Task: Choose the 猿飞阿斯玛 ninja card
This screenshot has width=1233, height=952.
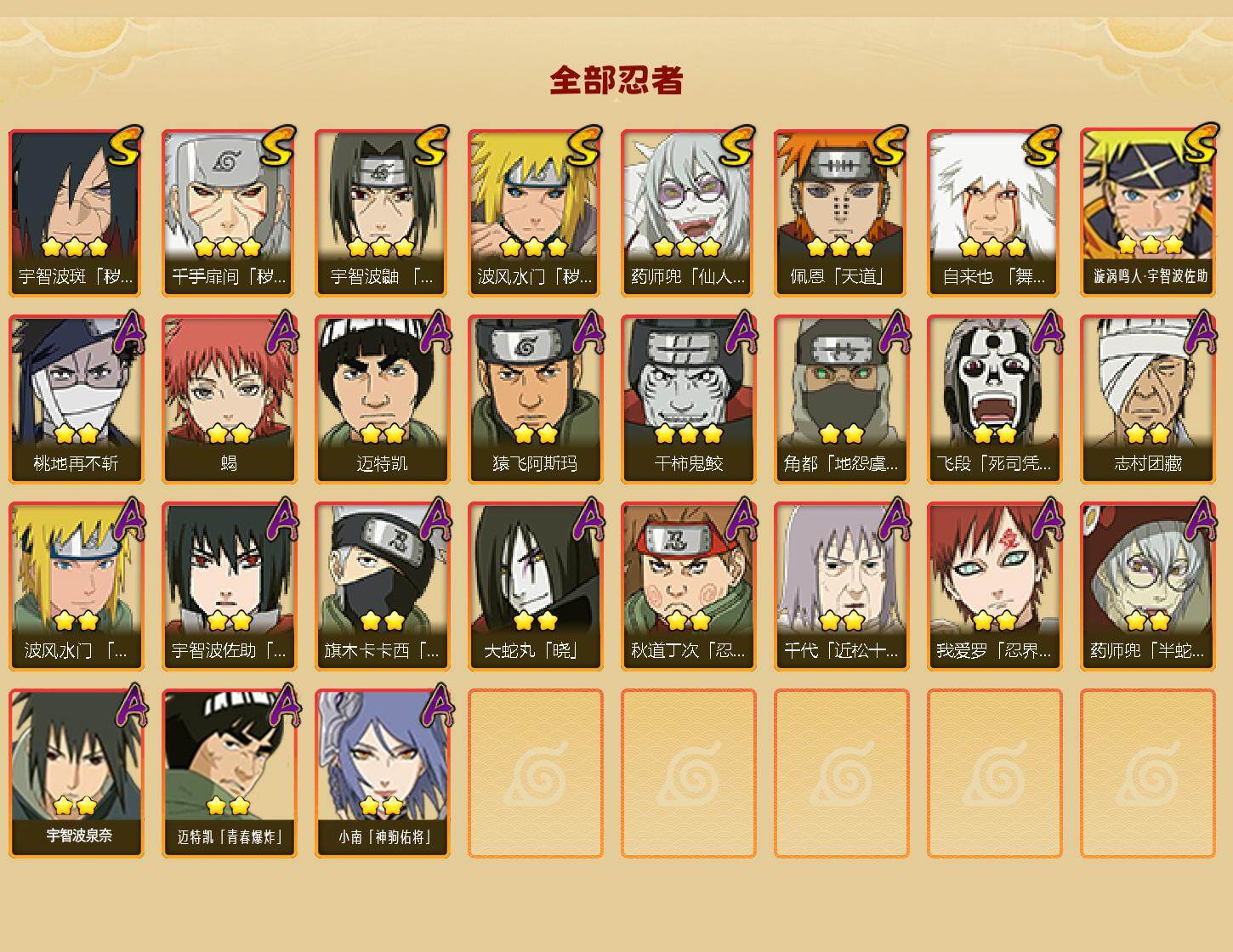Action: pyautogui.click(x=534, y=399)
